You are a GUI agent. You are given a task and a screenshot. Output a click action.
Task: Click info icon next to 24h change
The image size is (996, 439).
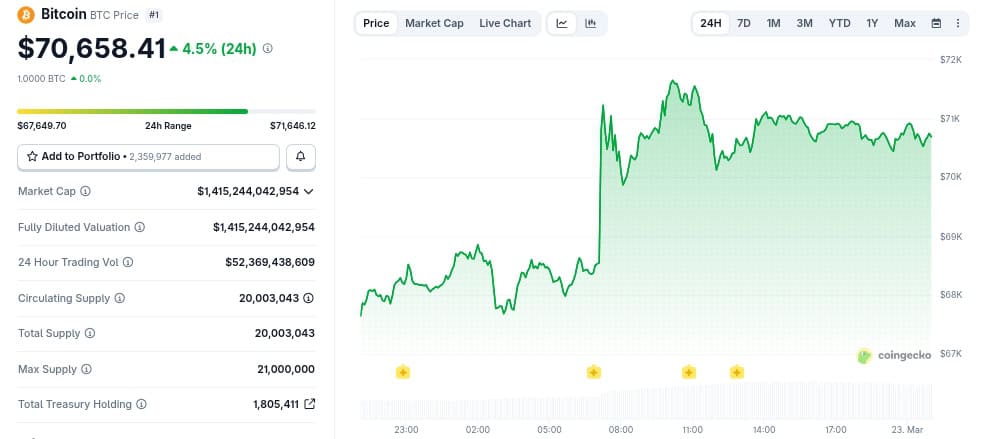(x=267, y=48)
